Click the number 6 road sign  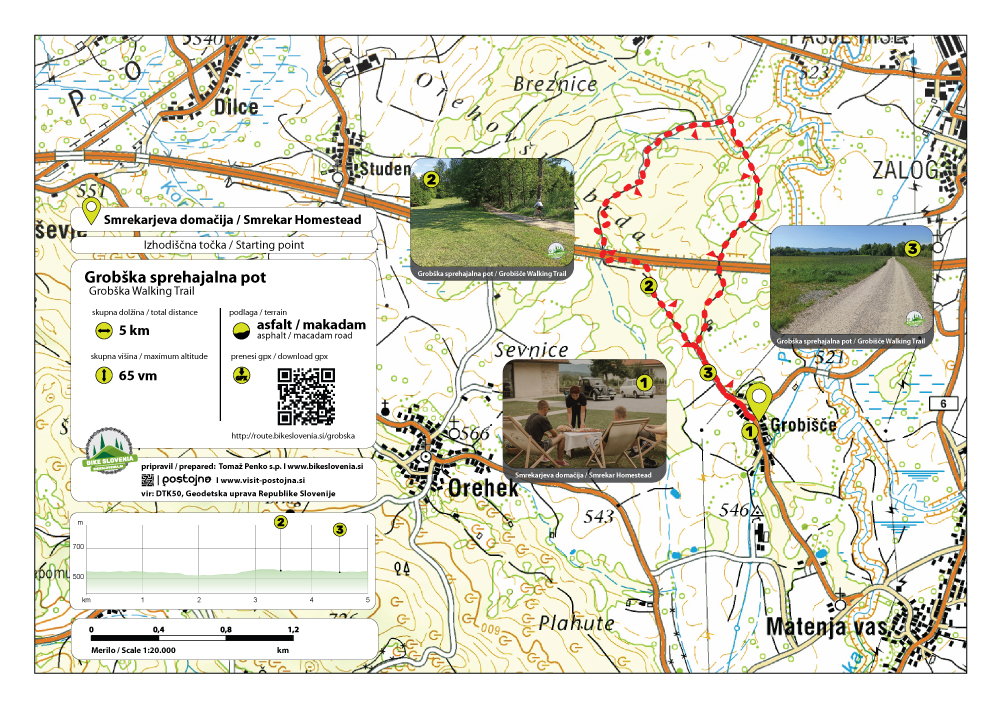[x=942, y=403]
